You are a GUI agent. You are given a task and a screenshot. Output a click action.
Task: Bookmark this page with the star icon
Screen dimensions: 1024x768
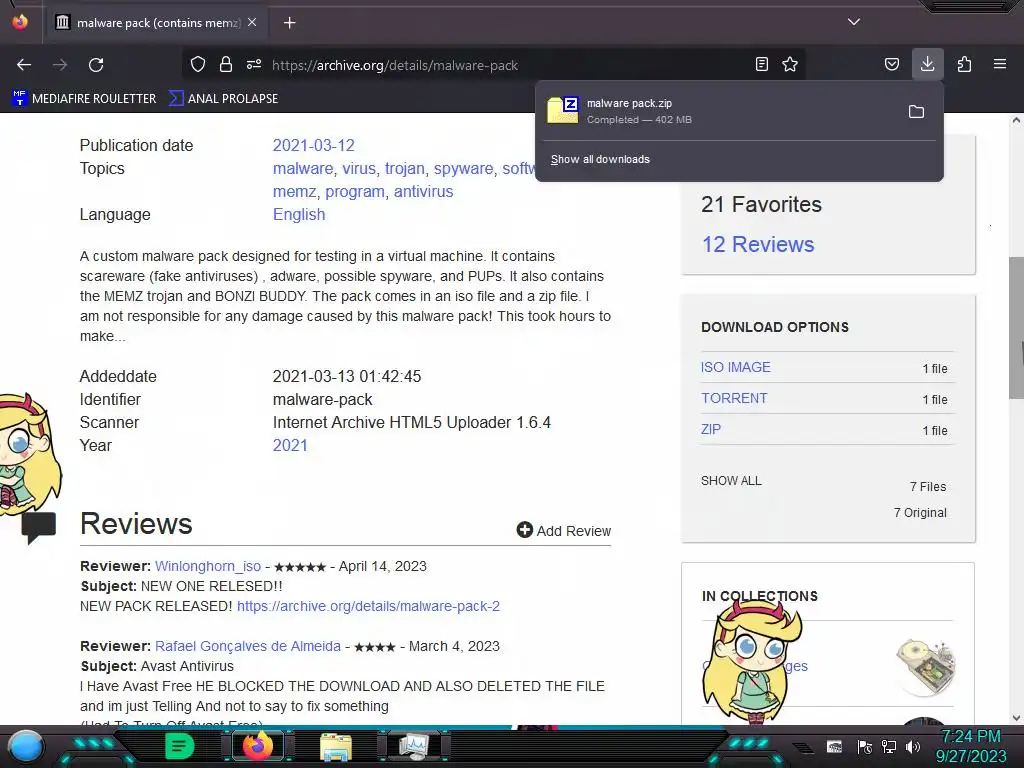(790, 64)
